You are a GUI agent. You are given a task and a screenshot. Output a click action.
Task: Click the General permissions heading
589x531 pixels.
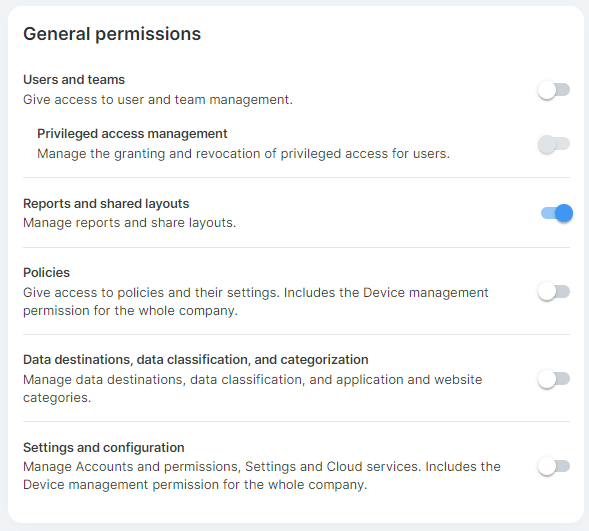[x=112, y=34]
